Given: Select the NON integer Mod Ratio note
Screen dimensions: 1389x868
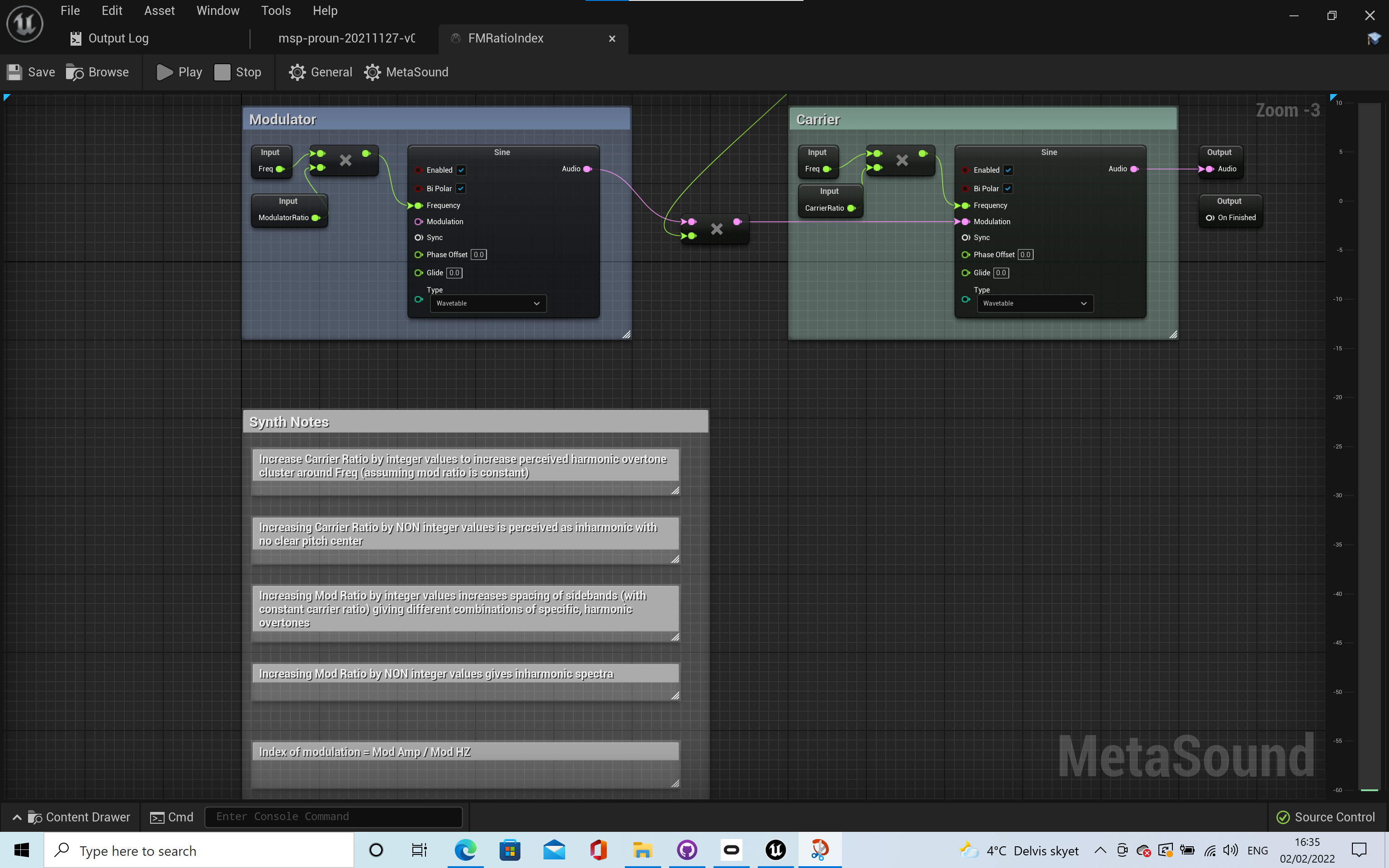Looking at the screenshot, I should pos(466,674).
